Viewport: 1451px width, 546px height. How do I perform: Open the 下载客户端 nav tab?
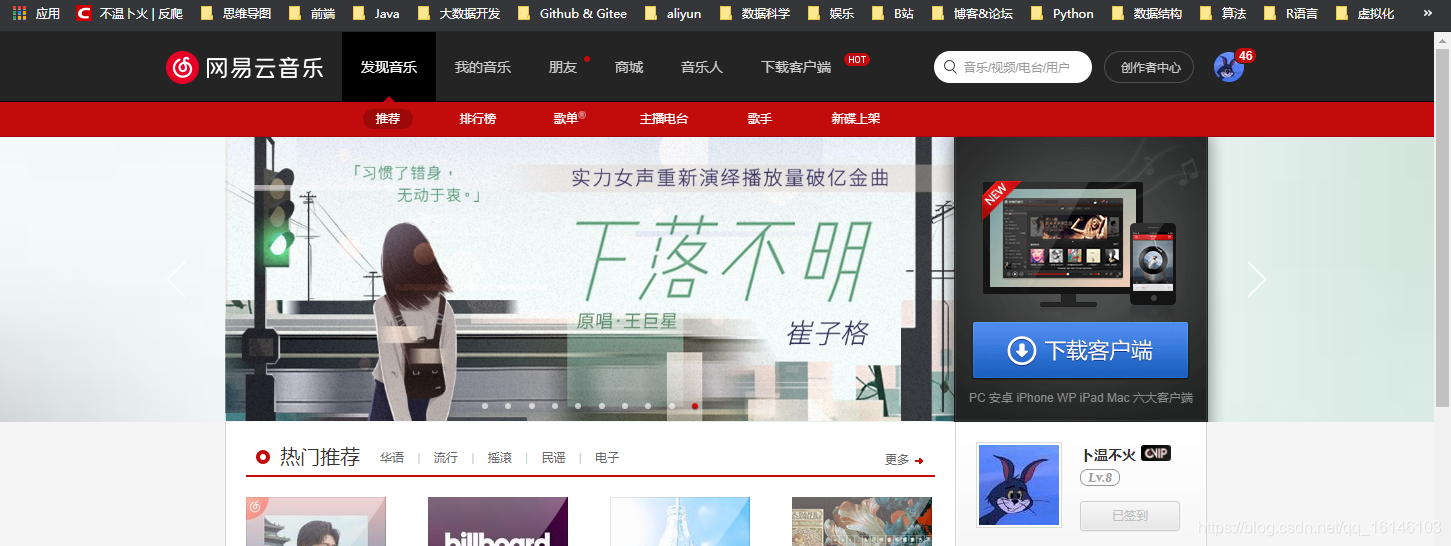(796, 67)
